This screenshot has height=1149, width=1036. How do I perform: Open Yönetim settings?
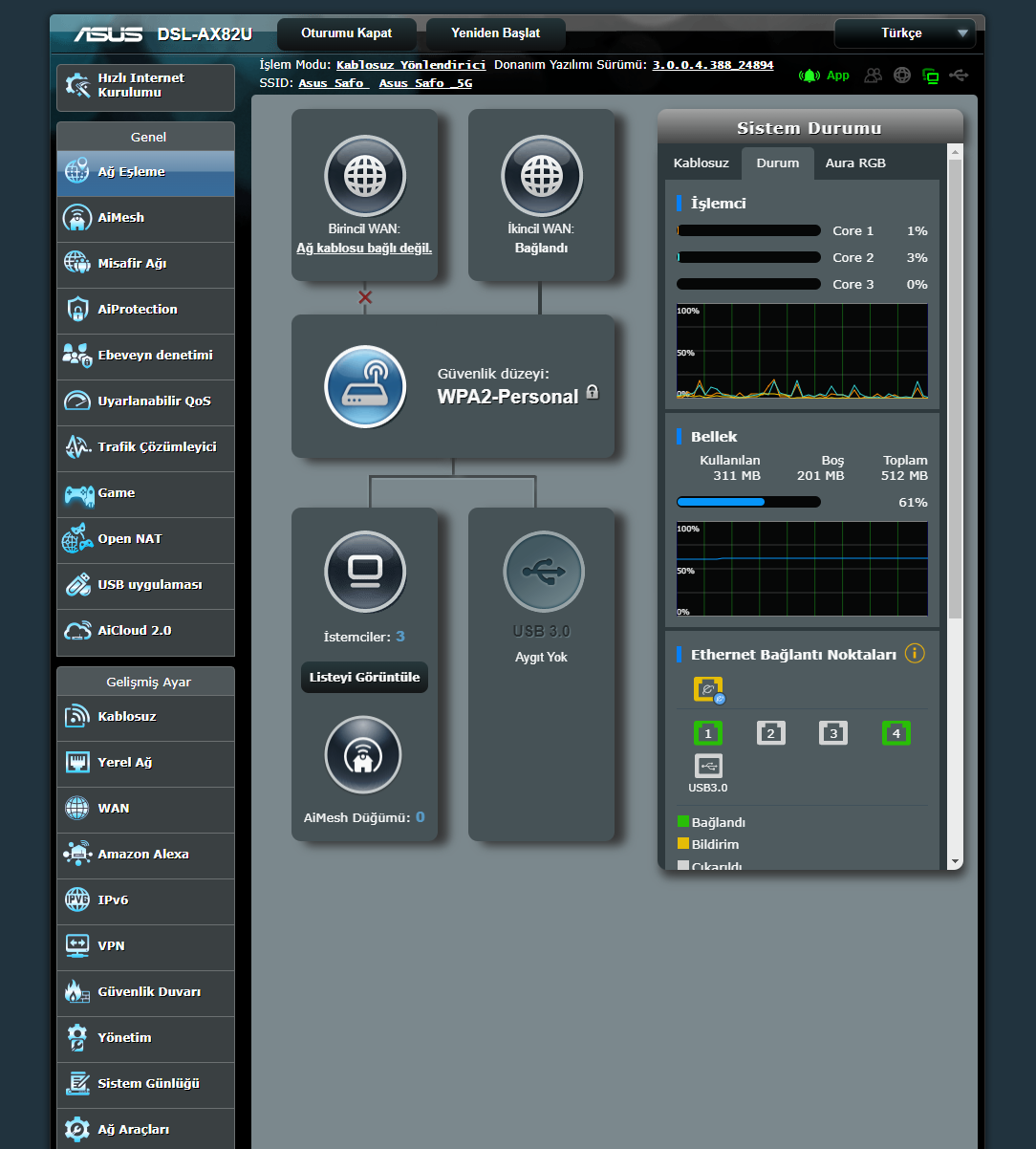pyautogui.click(x=145, y=1039)
